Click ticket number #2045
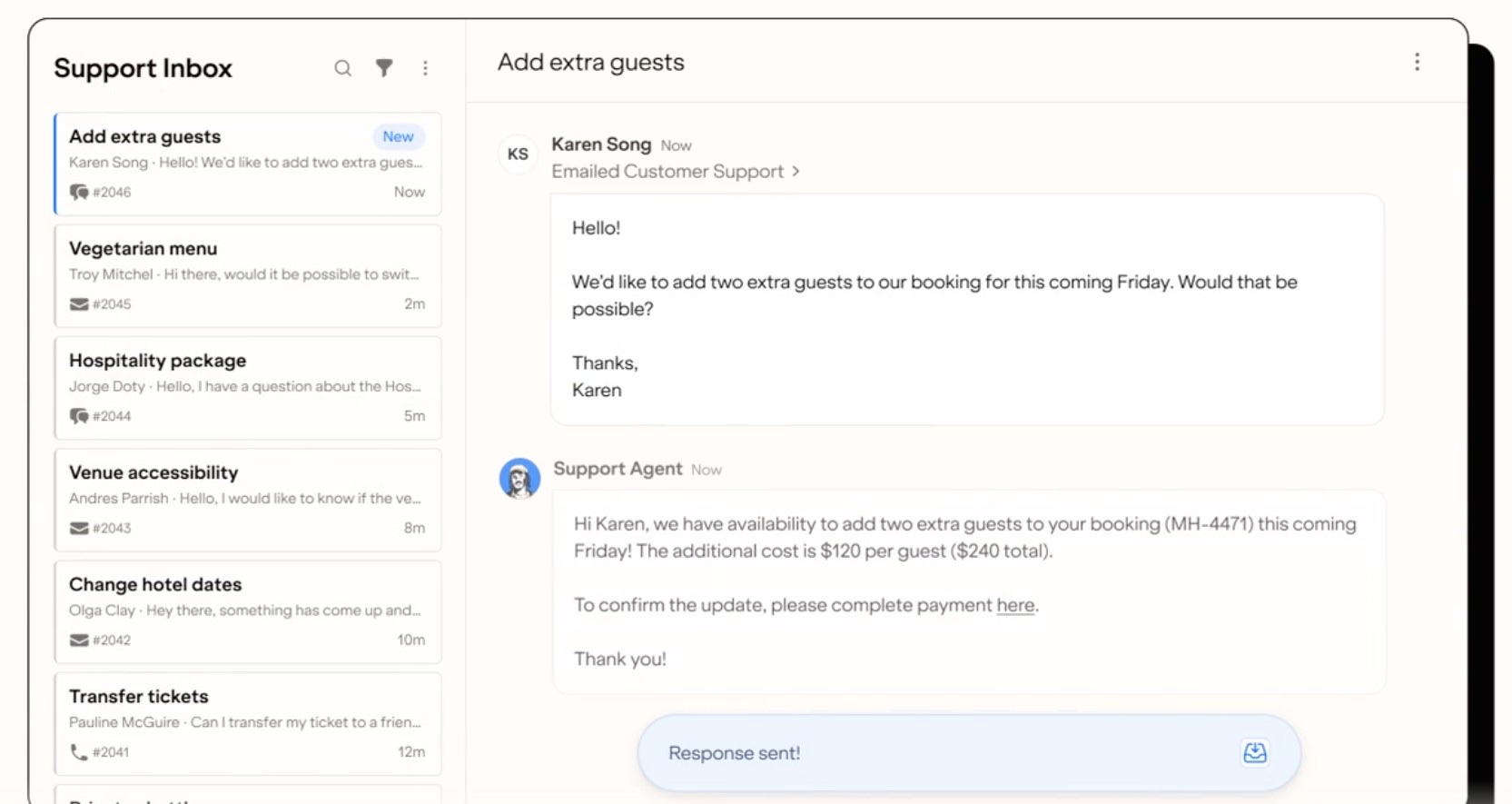 coord(112,304)
